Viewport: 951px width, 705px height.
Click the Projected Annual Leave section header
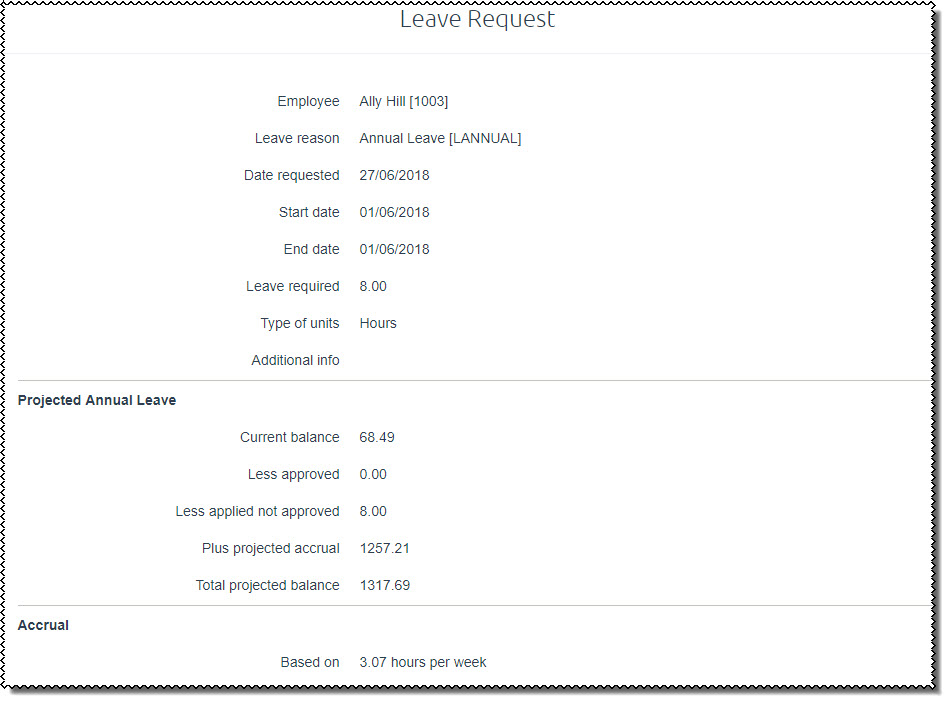click(x=97, y=400)
